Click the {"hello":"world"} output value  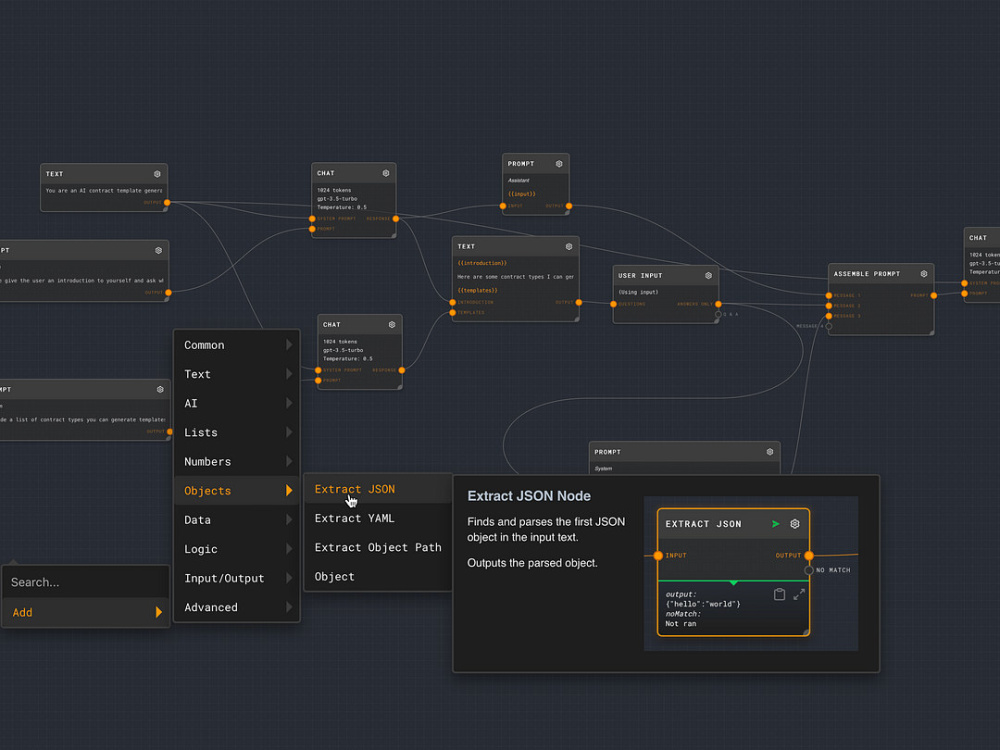(703, 604)
